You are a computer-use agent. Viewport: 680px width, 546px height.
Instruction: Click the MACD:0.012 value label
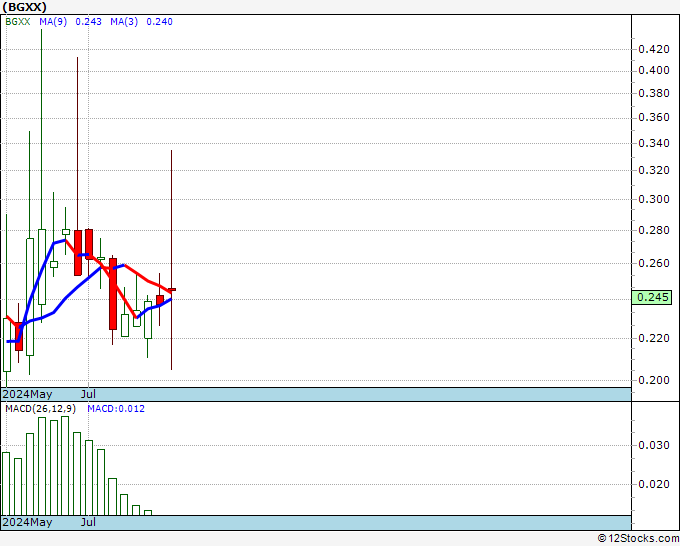pyautogui.click(x=116, y=409)
